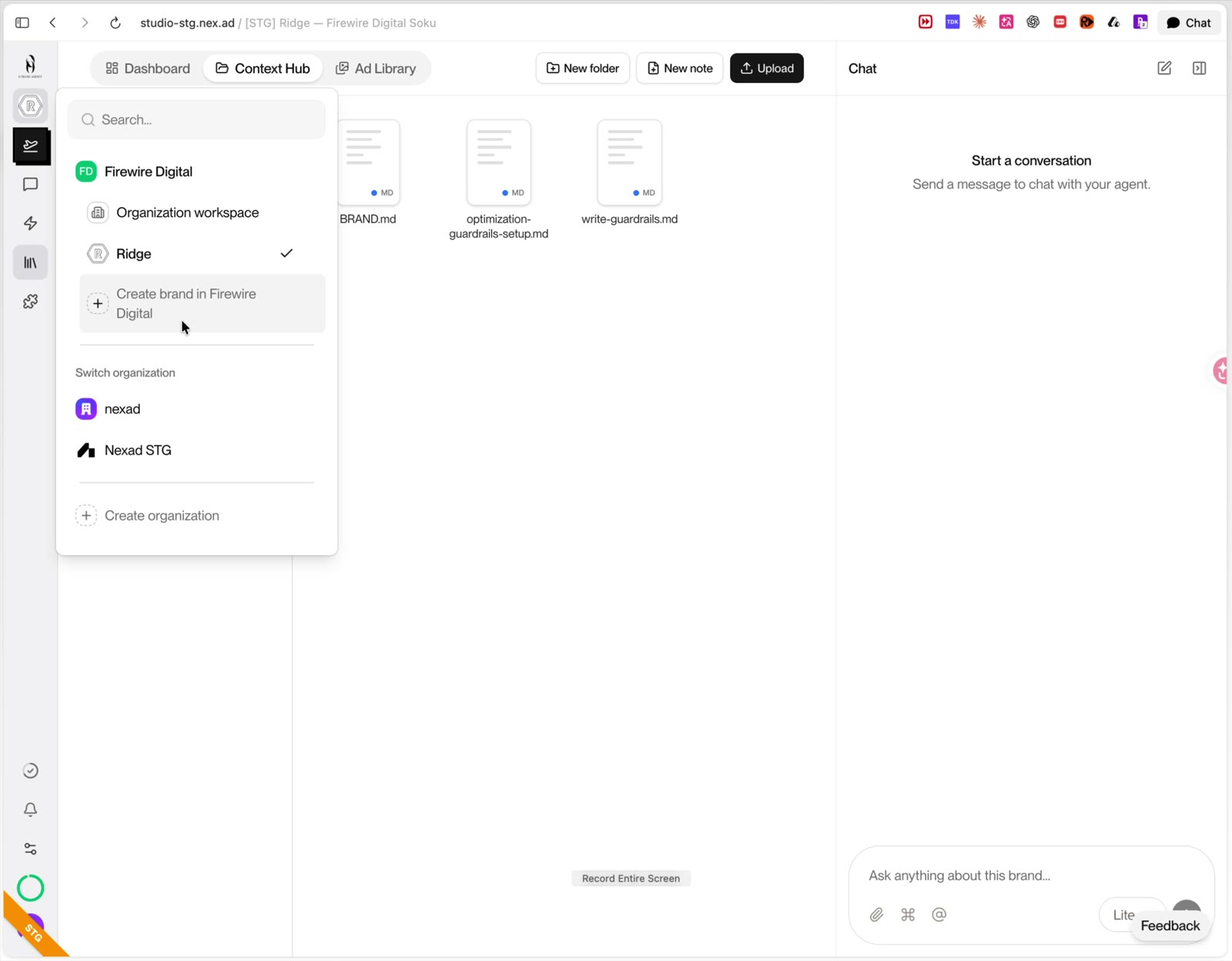
Task: Click the Ask anything about this brand input
Action: 1030,876
